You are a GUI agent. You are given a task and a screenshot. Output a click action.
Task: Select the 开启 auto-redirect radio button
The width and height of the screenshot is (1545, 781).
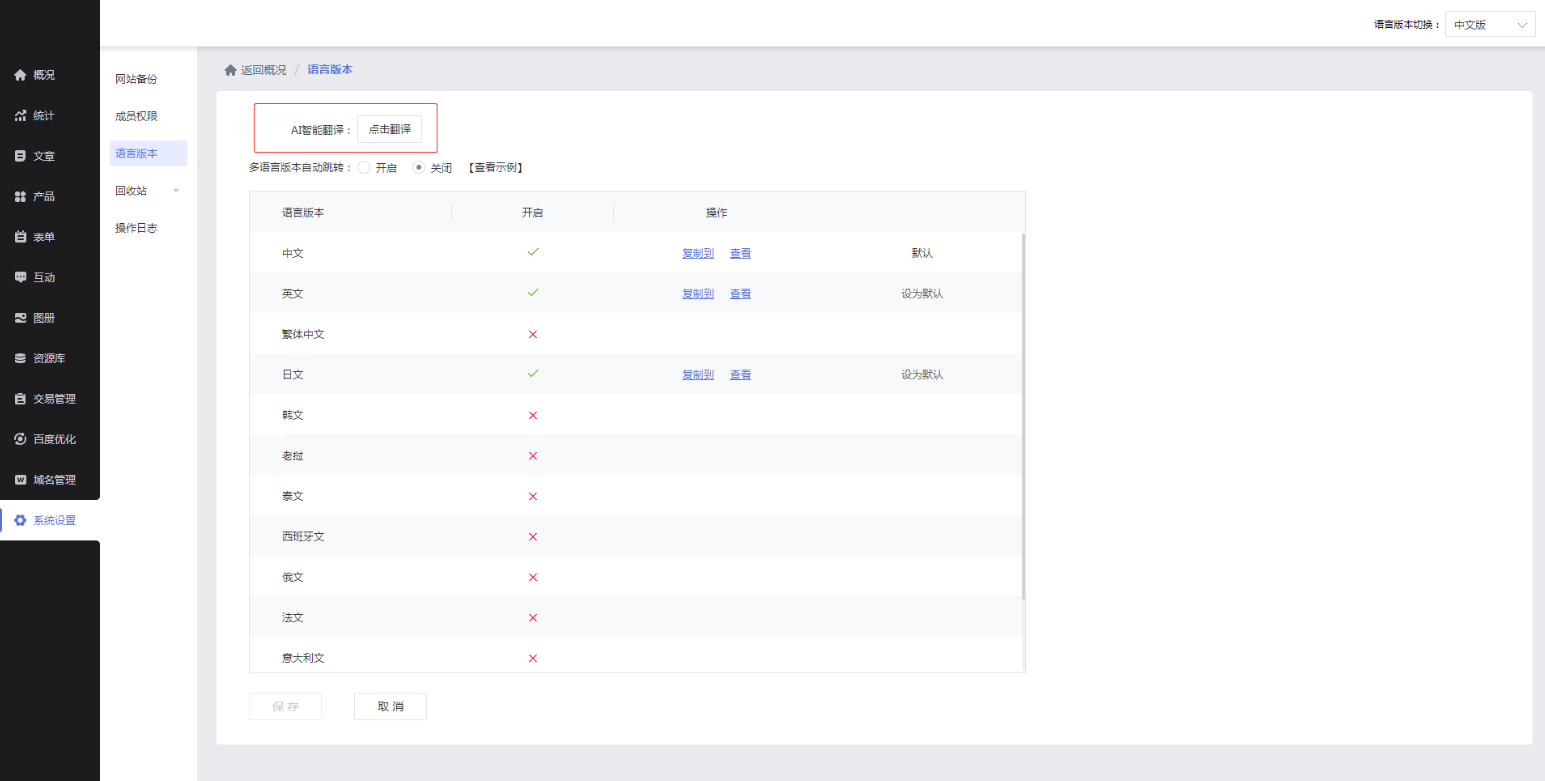363,168
